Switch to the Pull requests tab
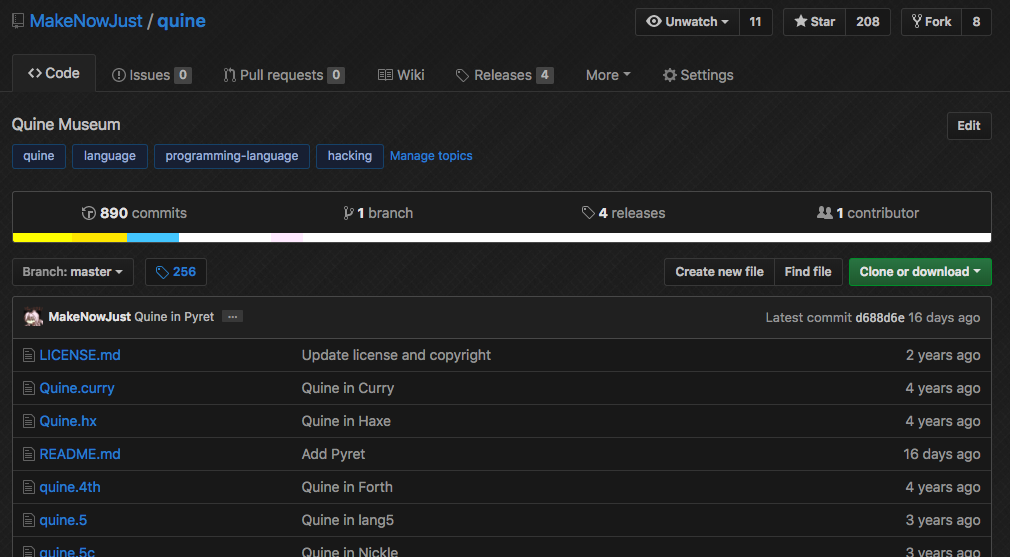 (284, 75)
